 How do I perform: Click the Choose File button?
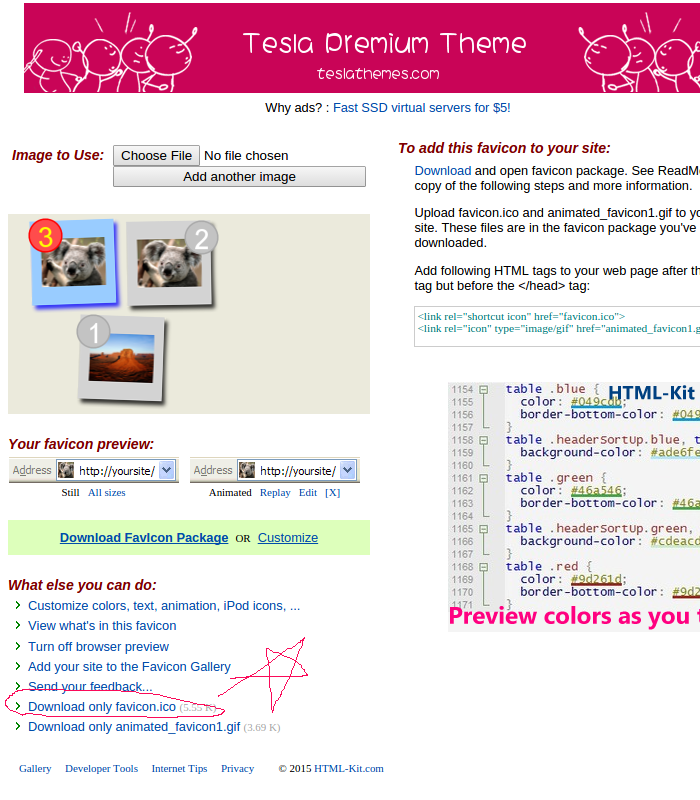click(x=156, y=156)
